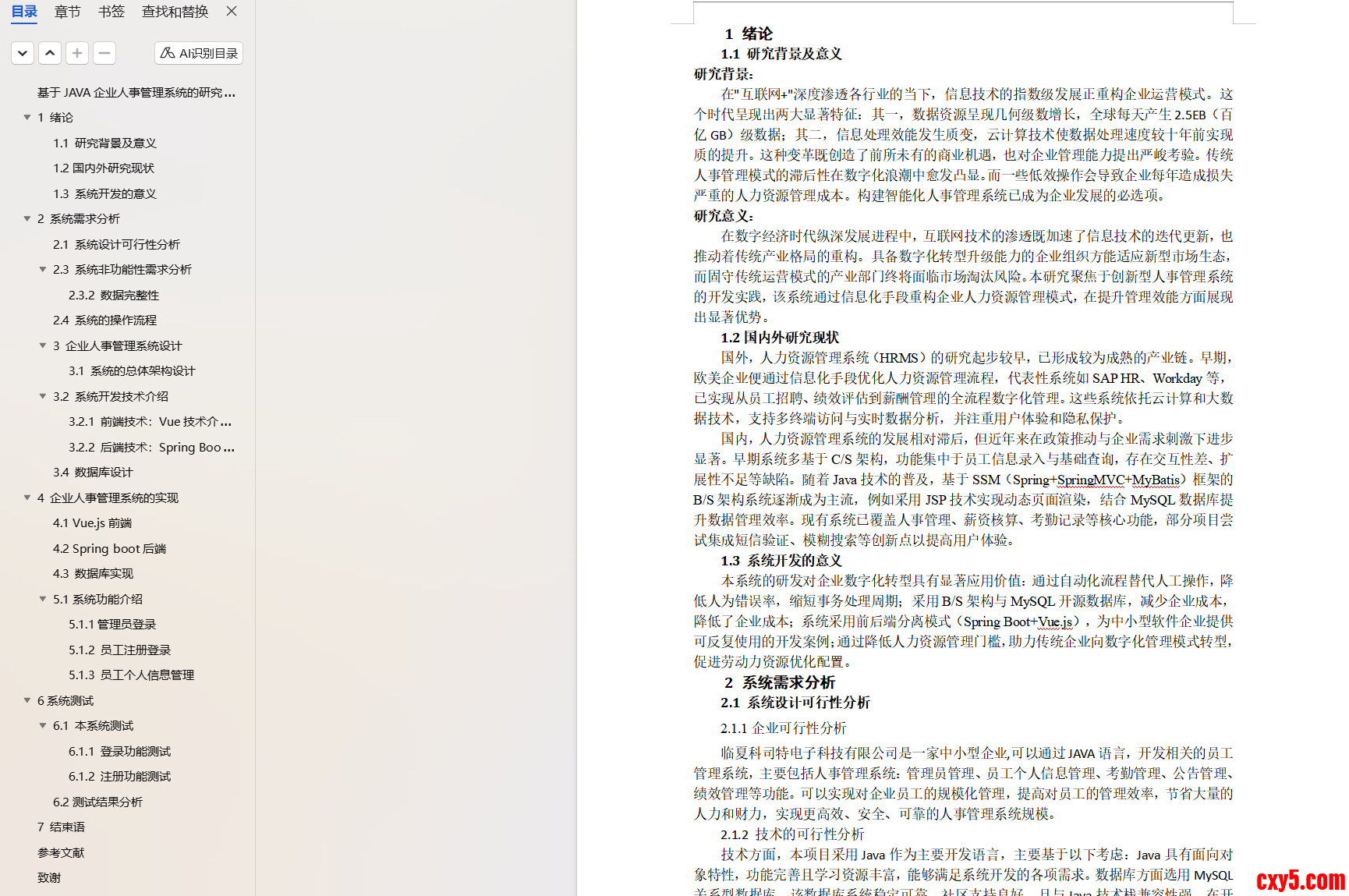Navigate to 参考文献 in the outline

click(x=61, y=853)
